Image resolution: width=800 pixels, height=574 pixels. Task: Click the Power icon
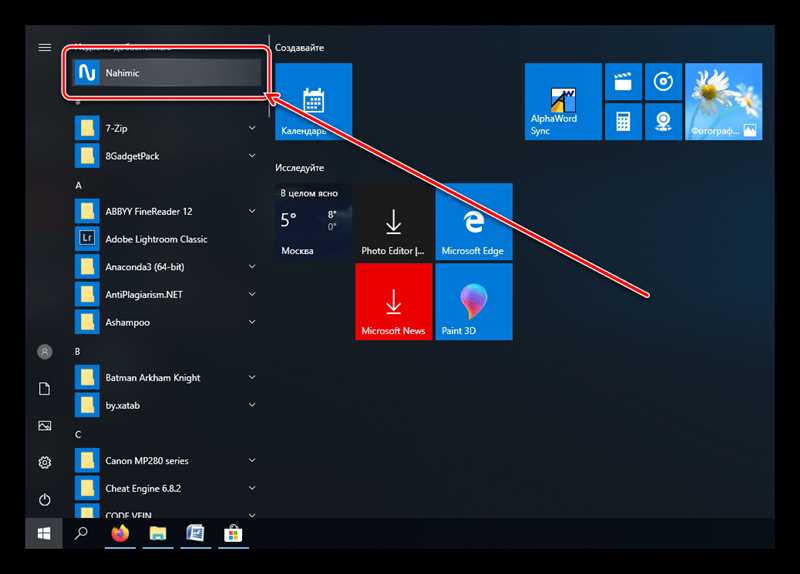point(44,500)
